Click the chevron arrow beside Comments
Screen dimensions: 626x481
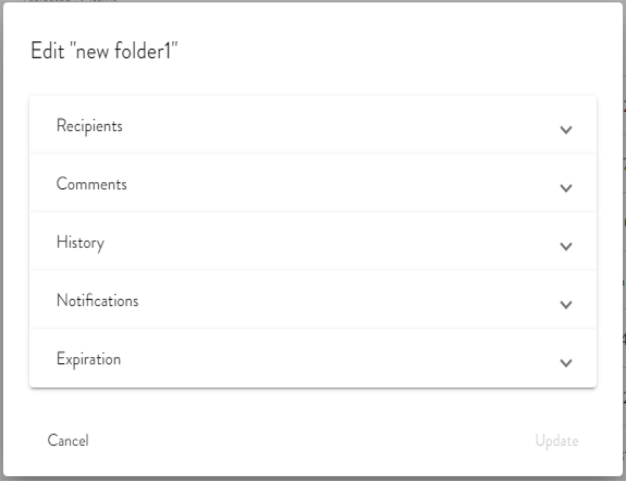(566, 188)
